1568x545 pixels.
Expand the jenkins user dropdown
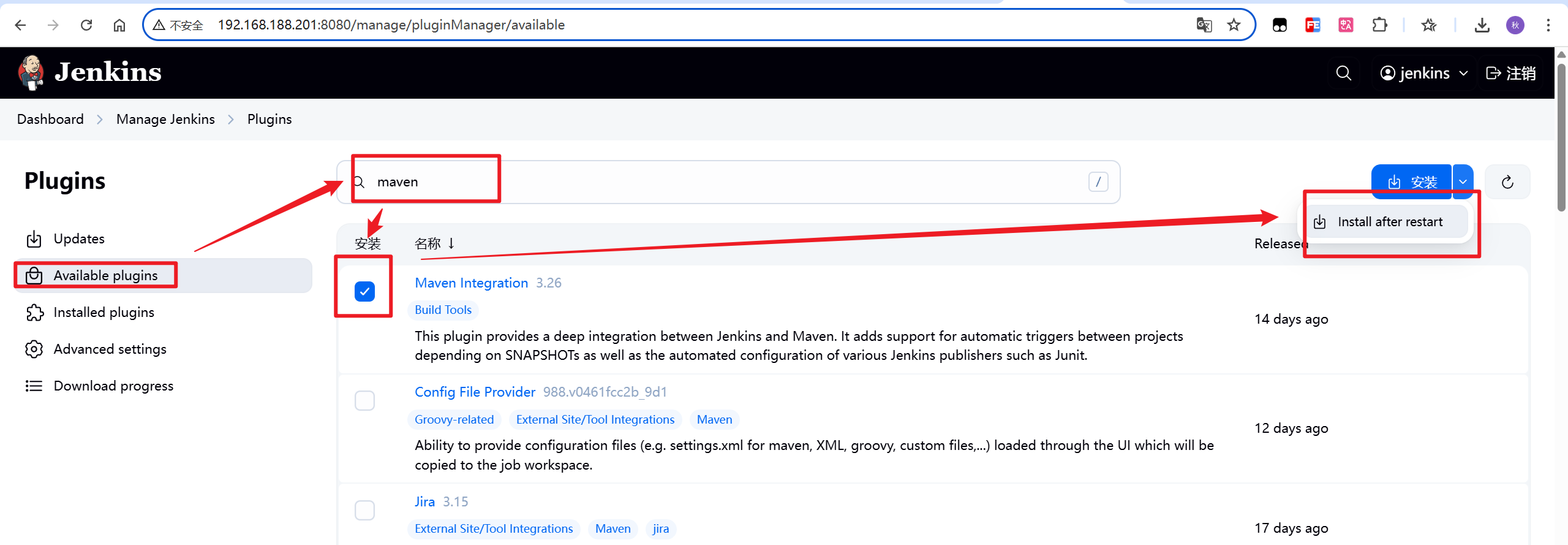point(1424,73)
